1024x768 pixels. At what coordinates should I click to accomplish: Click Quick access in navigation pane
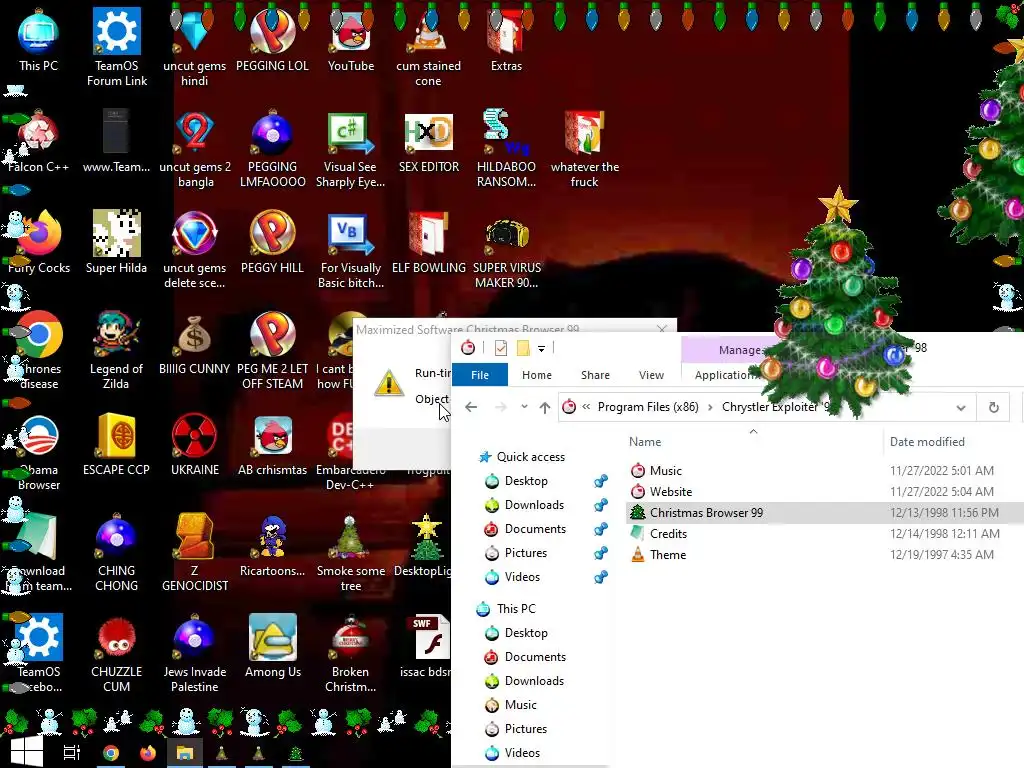(x=530, y=456)
